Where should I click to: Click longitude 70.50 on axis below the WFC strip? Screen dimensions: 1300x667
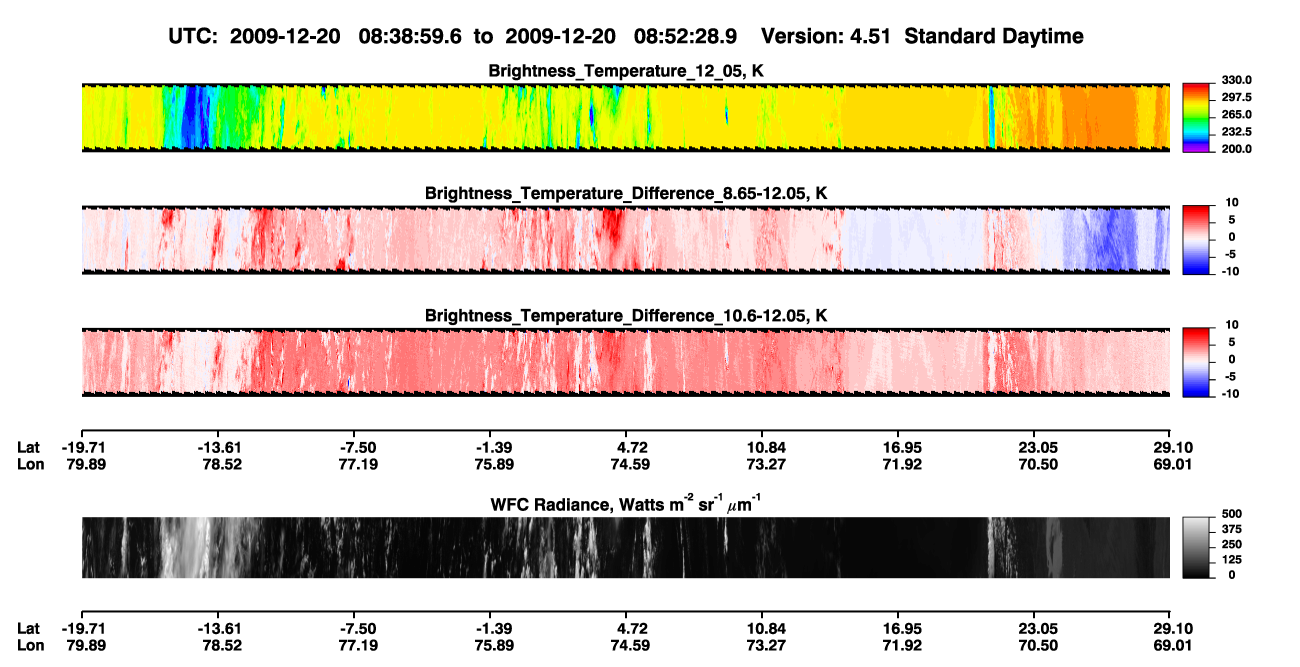click(1033, 645)
